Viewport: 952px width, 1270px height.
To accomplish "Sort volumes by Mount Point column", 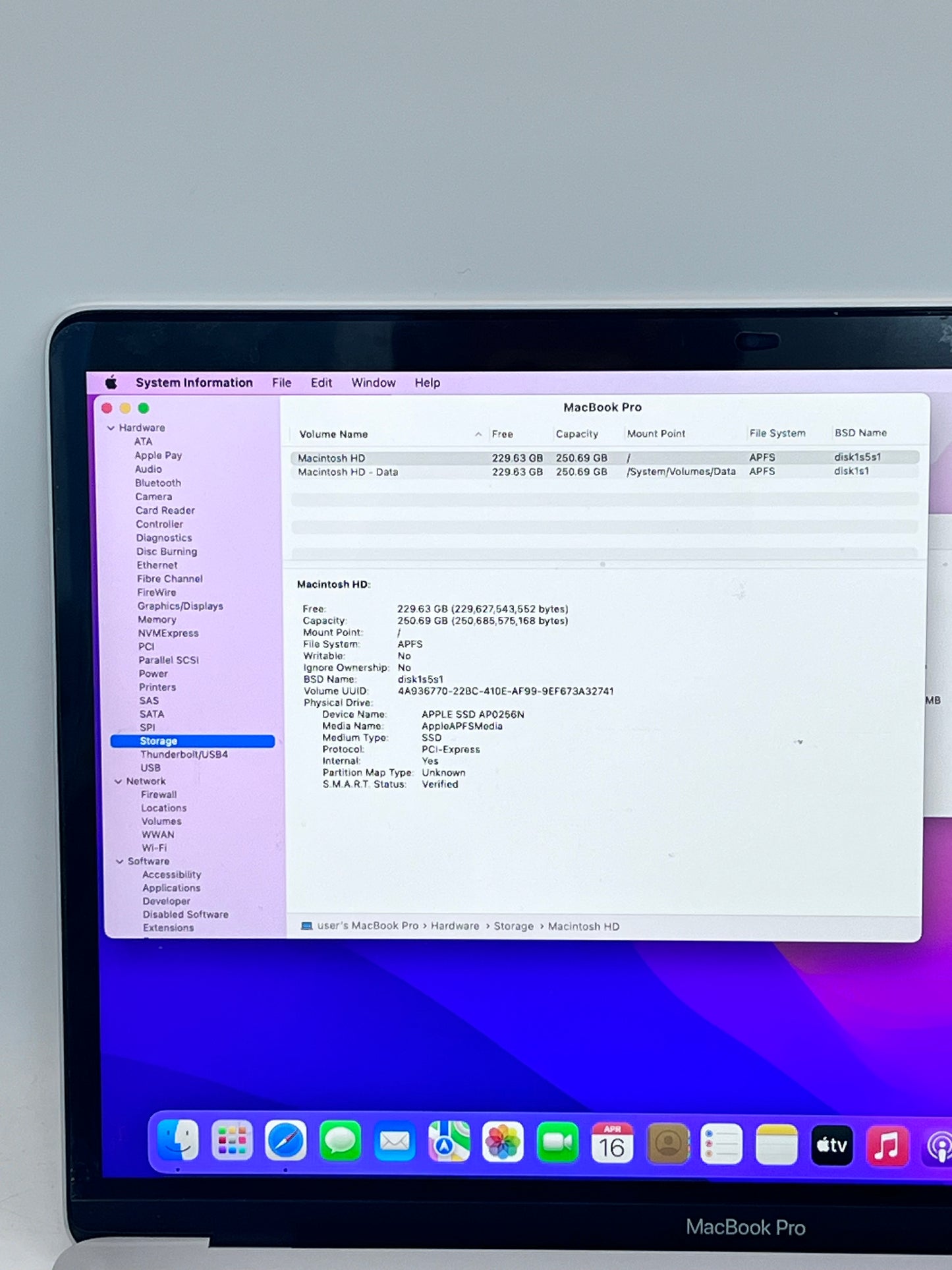I will (x=656, y=433).
